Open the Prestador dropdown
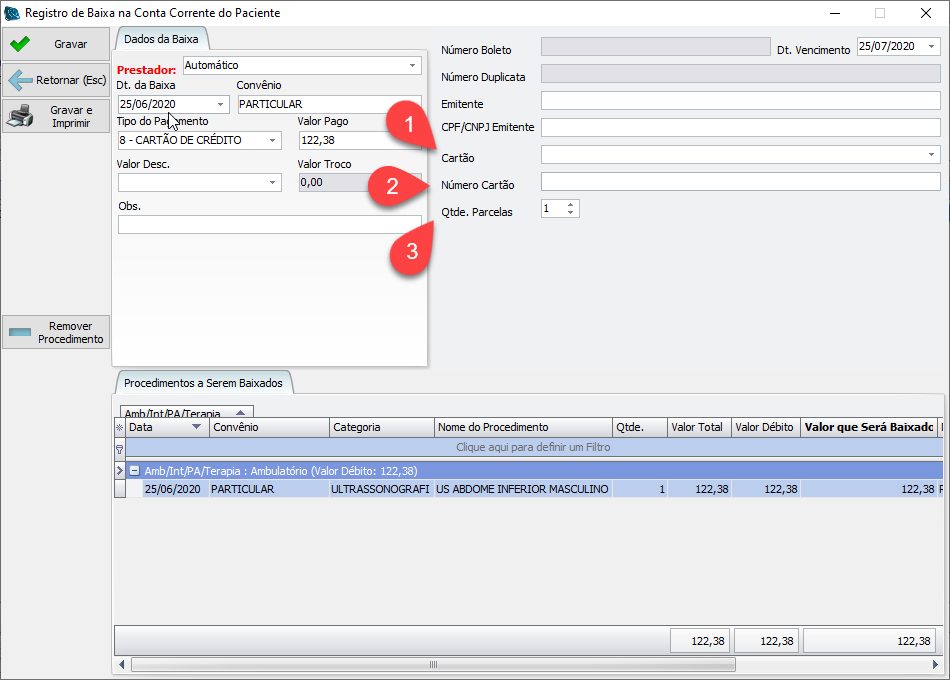Image resolution: width=950 pixels, height=680 pixels. [x=413, y=66]
